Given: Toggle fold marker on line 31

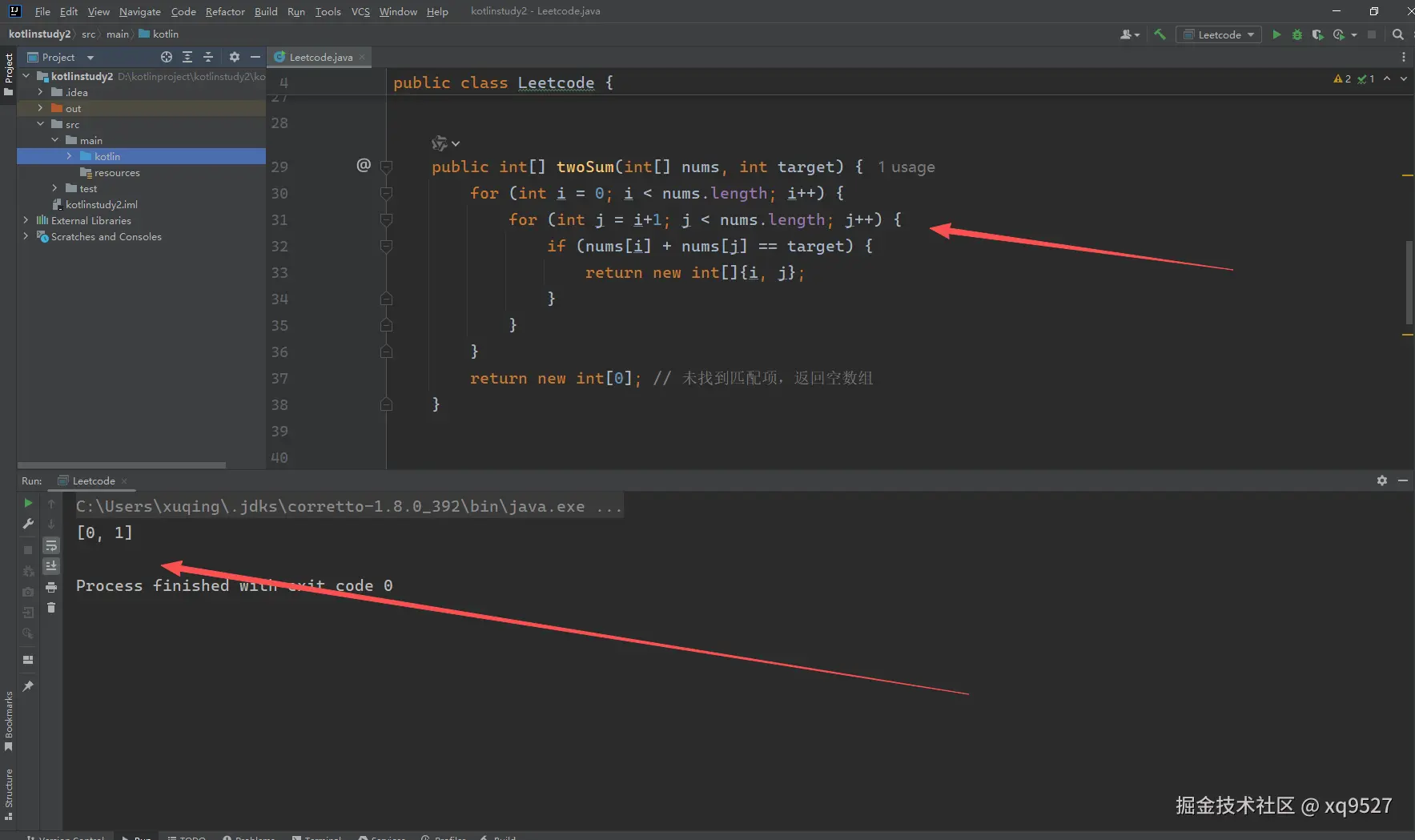Looking at the screenshot, I should click(386, 219).
